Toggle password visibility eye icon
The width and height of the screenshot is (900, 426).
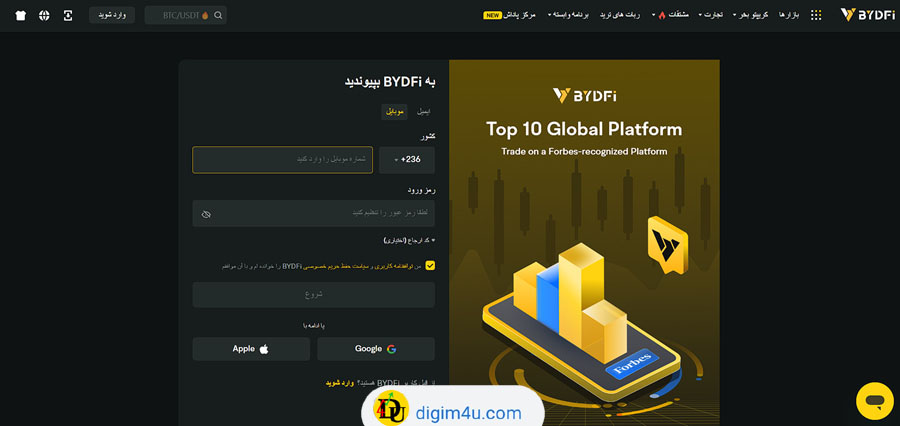[206, 214]
